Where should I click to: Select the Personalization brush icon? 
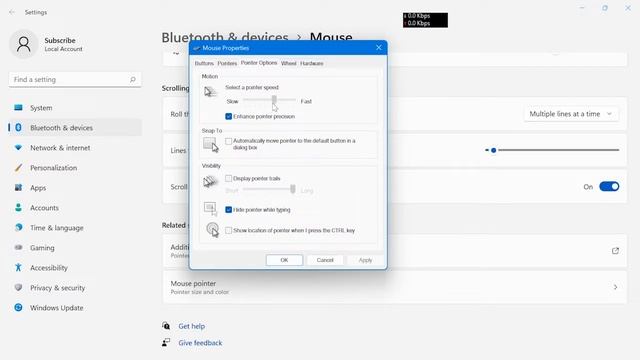coord(18,168)
